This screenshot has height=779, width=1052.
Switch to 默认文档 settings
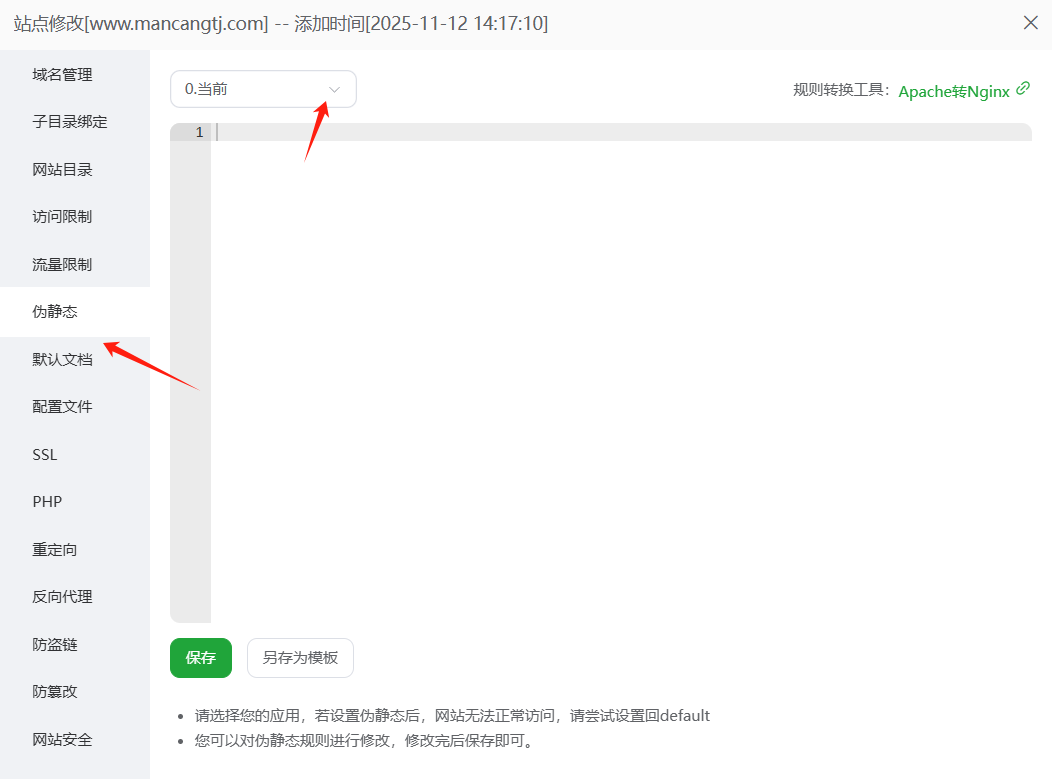pos(62,360)
